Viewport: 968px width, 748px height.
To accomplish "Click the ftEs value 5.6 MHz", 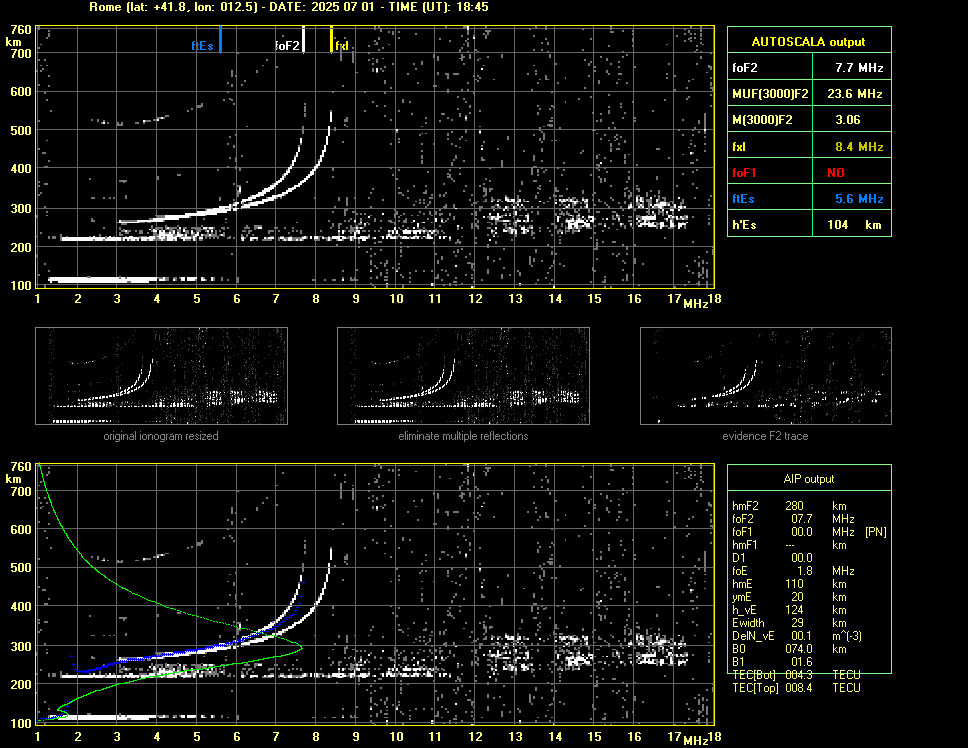I will pos(859,199).
